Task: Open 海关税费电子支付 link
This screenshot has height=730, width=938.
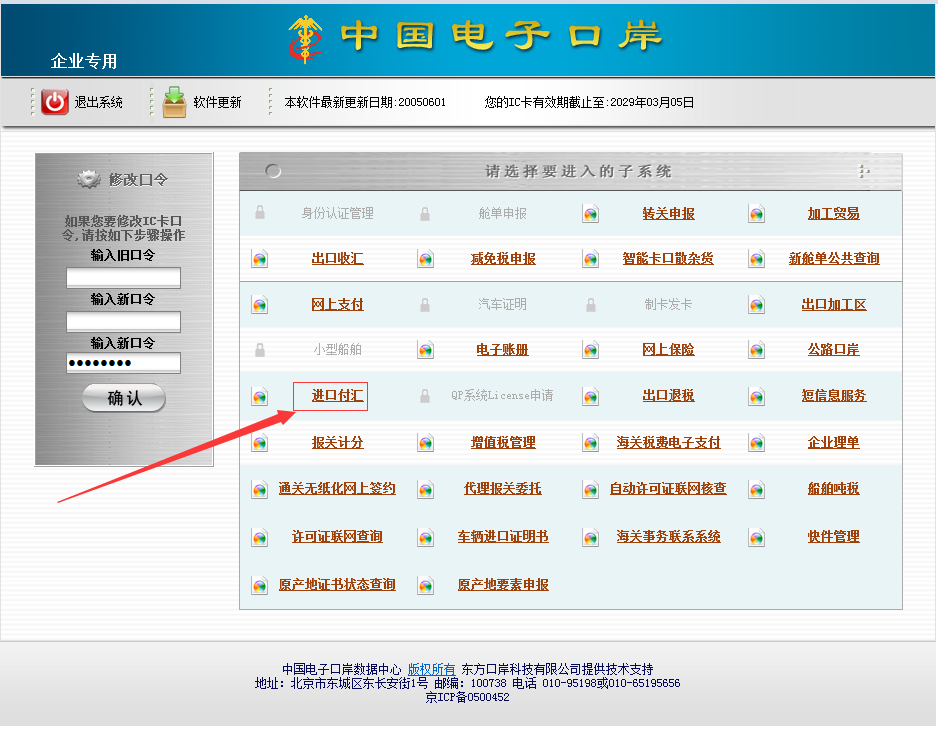Action: point(668,443)
